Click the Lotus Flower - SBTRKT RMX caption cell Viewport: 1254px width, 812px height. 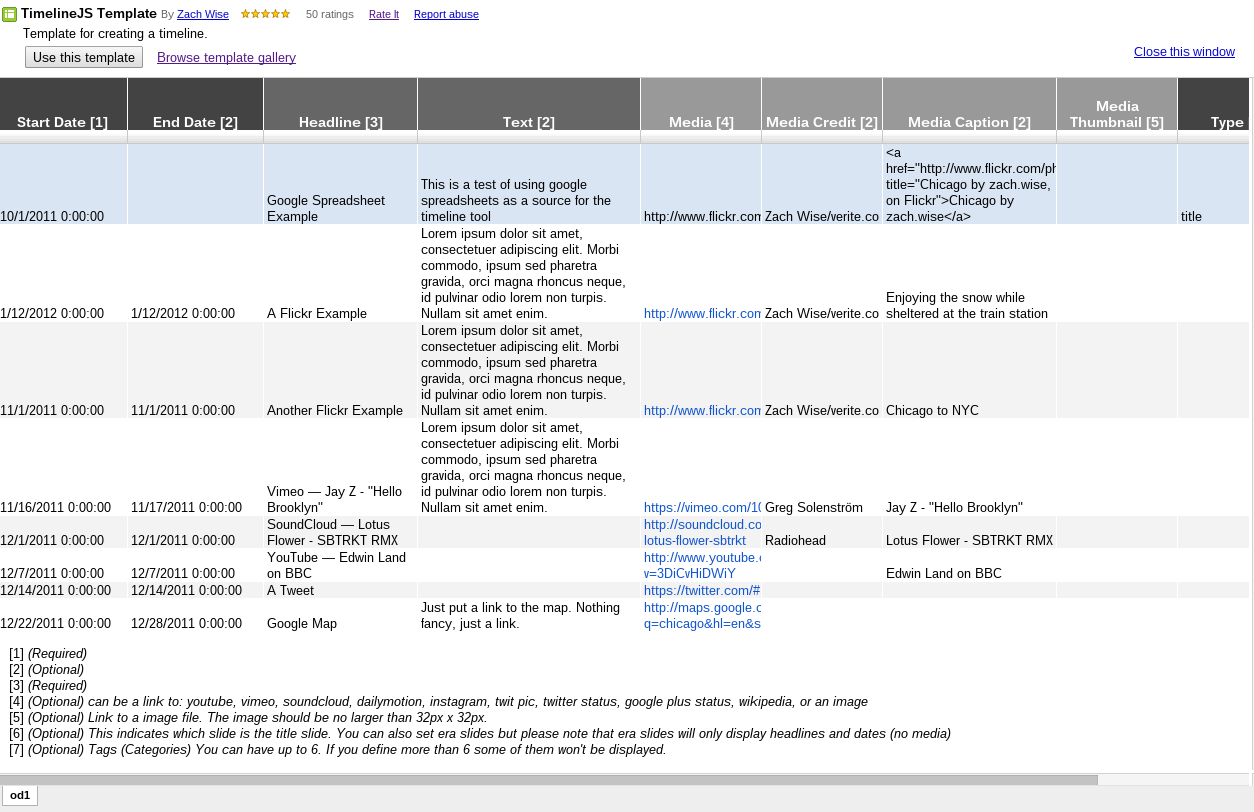pyautogui.click(x=969, y=532)
